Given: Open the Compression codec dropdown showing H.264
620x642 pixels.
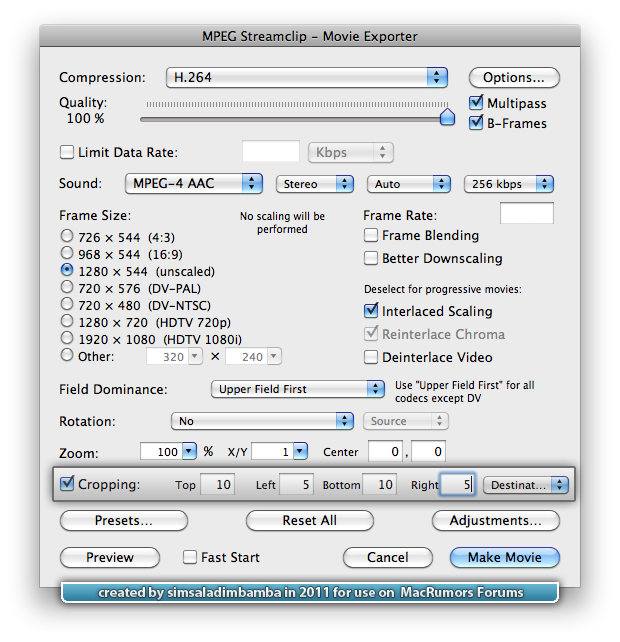Looking at the screenshot, I should pyautogui.click(x=306, y=77).
